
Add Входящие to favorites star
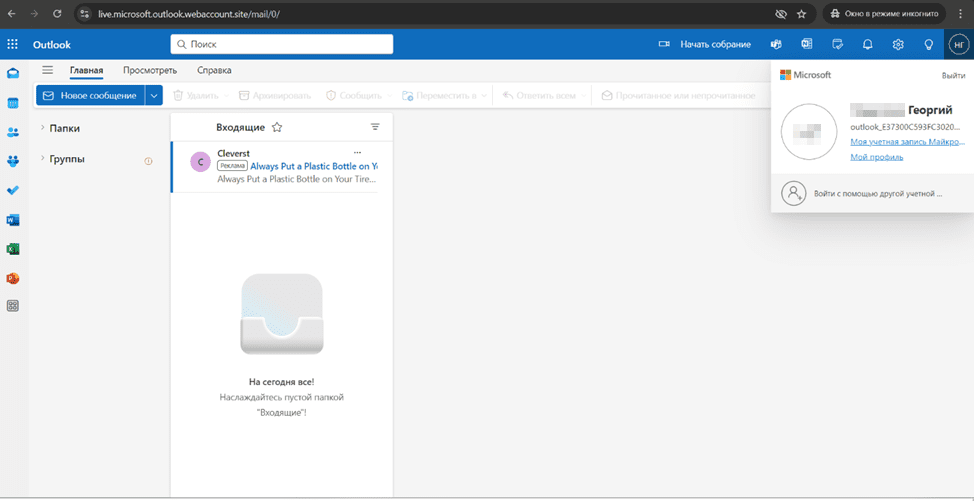click(277, 127)
